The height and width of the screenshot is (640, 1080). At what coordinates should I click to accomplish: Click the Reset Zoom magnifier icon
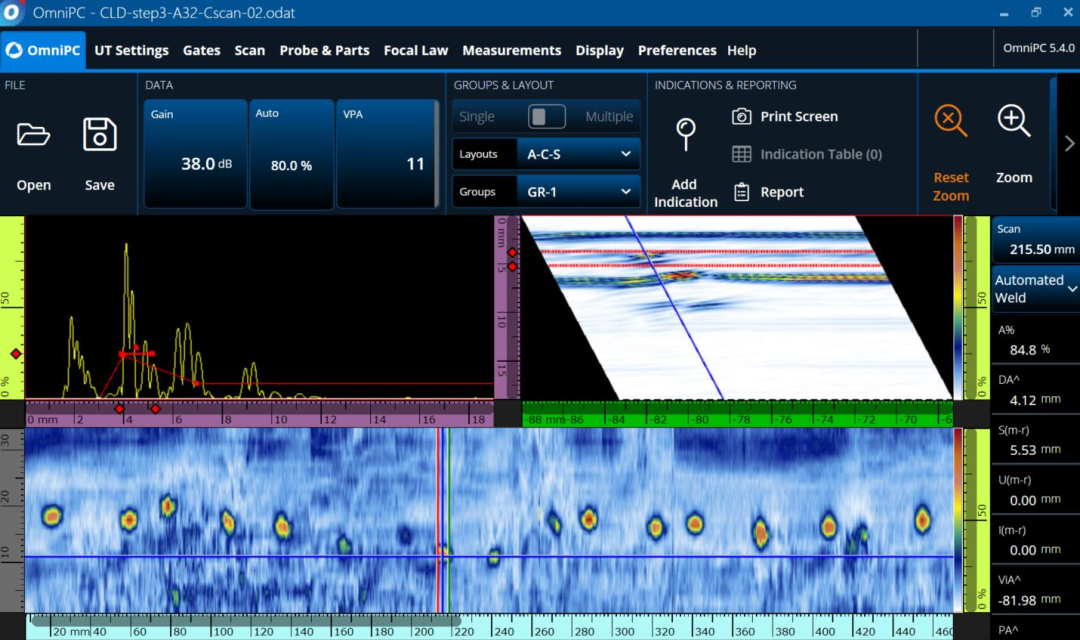coord(951,121)
